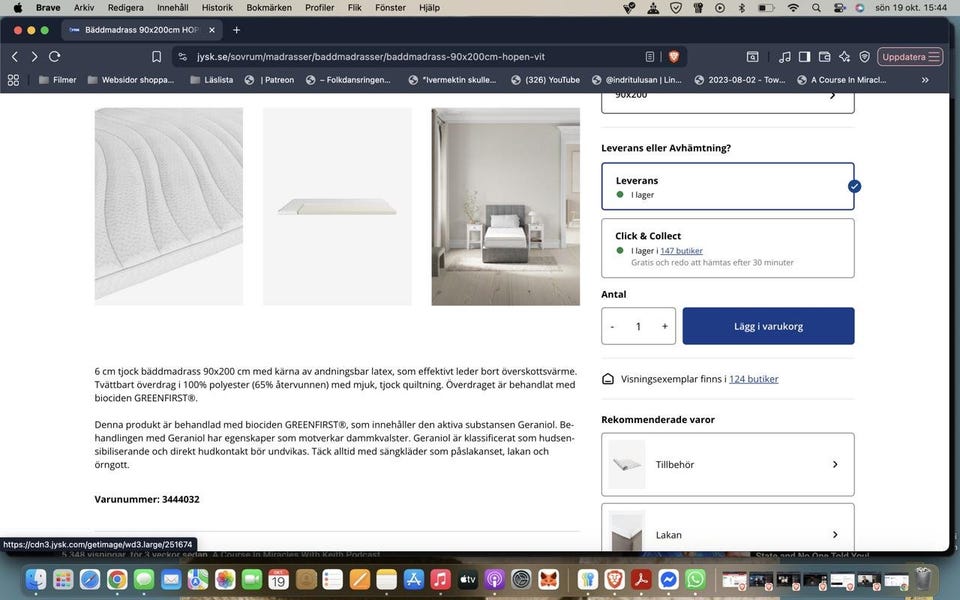Open the (326) YouTube bookmark

click(546, 80)
